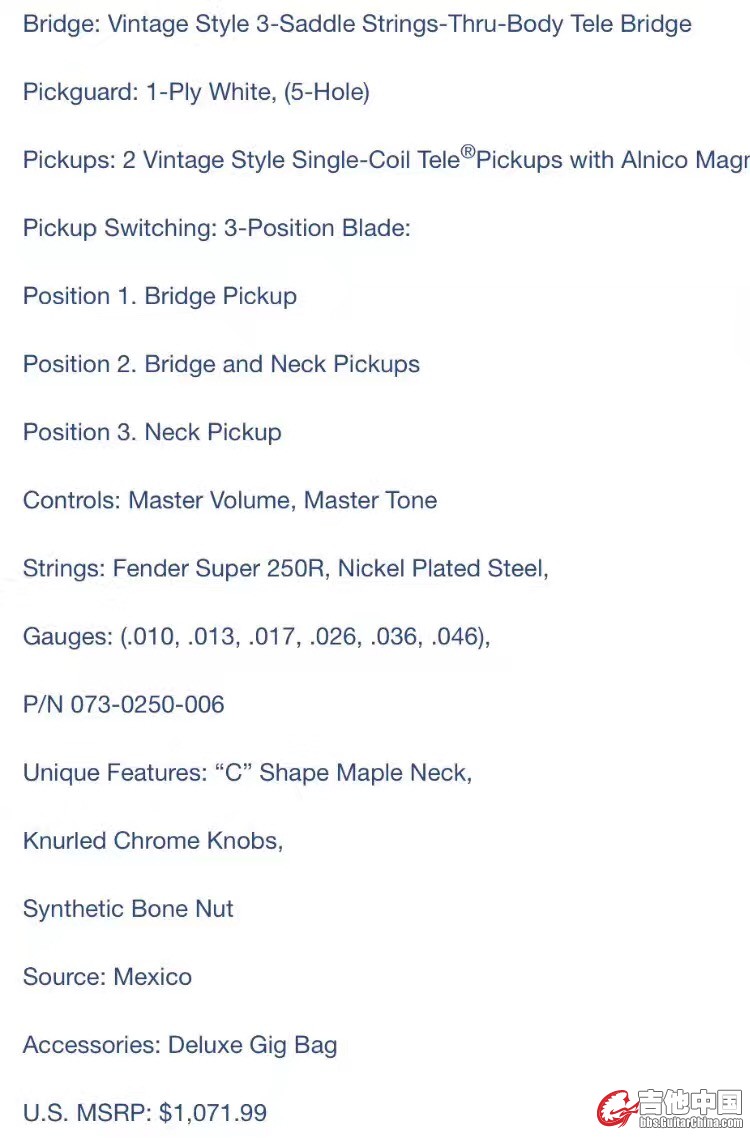This screenshot has width=750, height=1138.
Task: Click the registered trademark symbol after Tele
Action: click(x=468, y=152)
